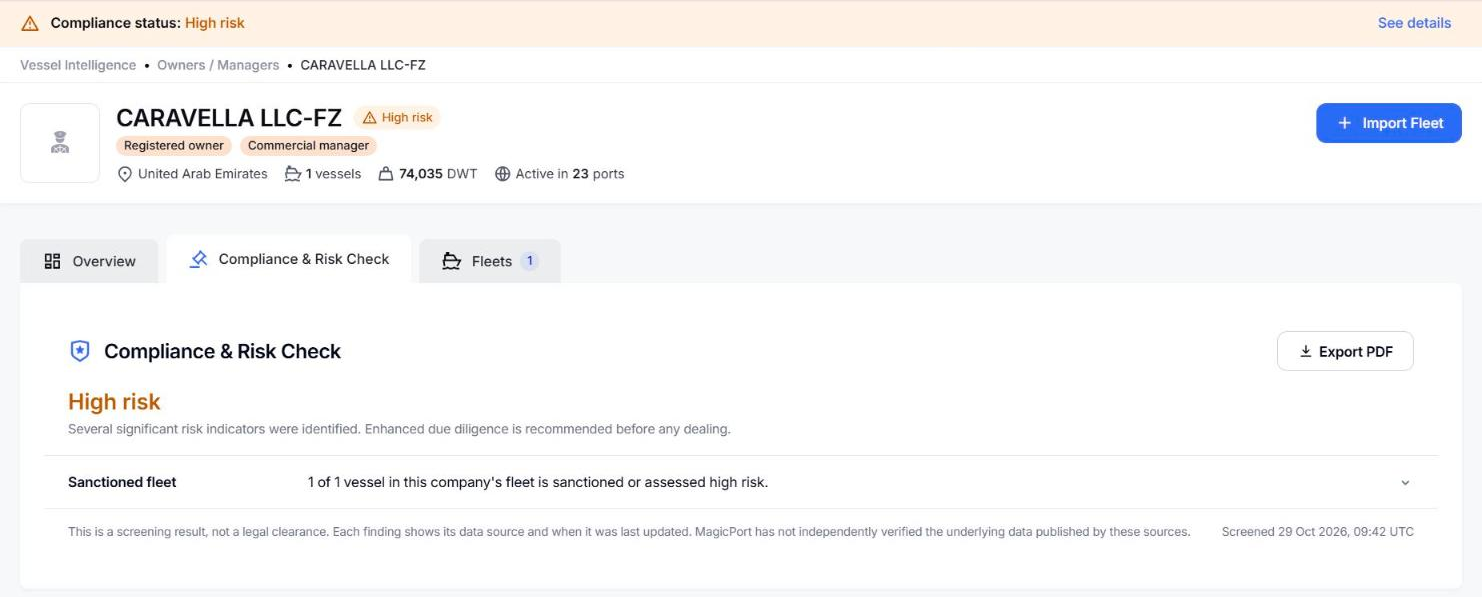The width and height of the screenshot is (1482, 597).
Task: Expand Sanctioned fleet row chevron
Action: point(1405,482)
